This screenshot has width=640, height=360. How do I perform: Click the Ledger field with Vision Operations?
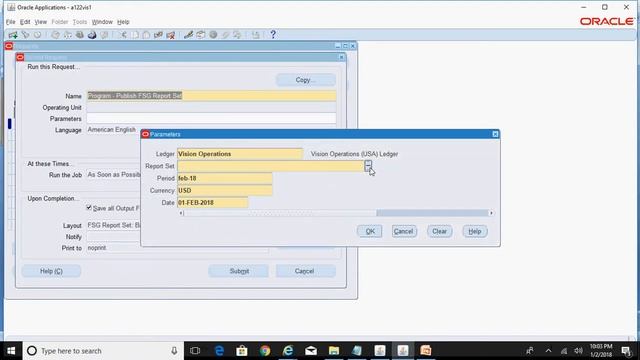tap(240, 154)
